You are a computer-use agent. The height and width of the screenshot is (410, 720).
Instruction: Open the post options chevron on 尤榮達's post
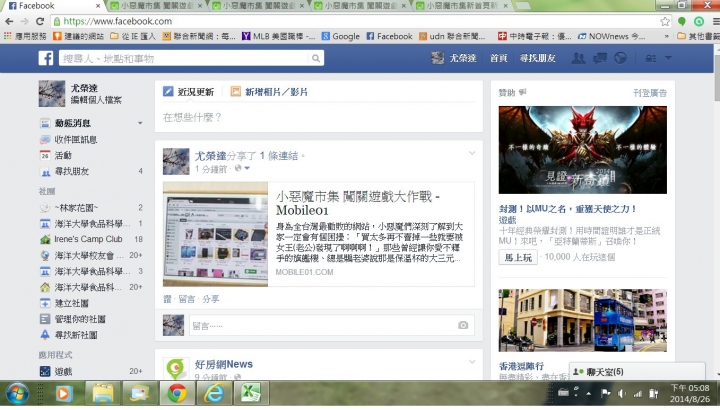click(x=472, y=153)
